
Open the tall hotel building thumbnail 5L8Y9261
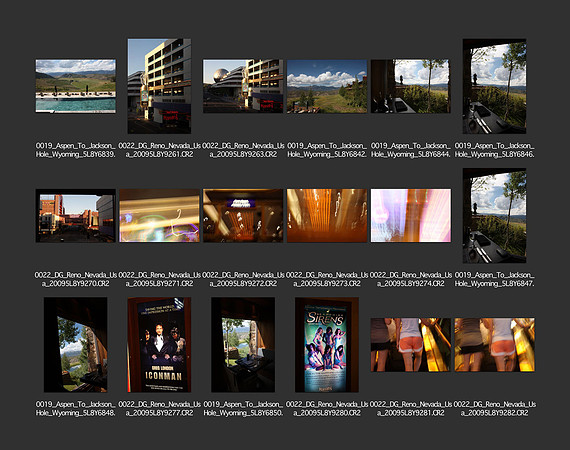point(159,86)
